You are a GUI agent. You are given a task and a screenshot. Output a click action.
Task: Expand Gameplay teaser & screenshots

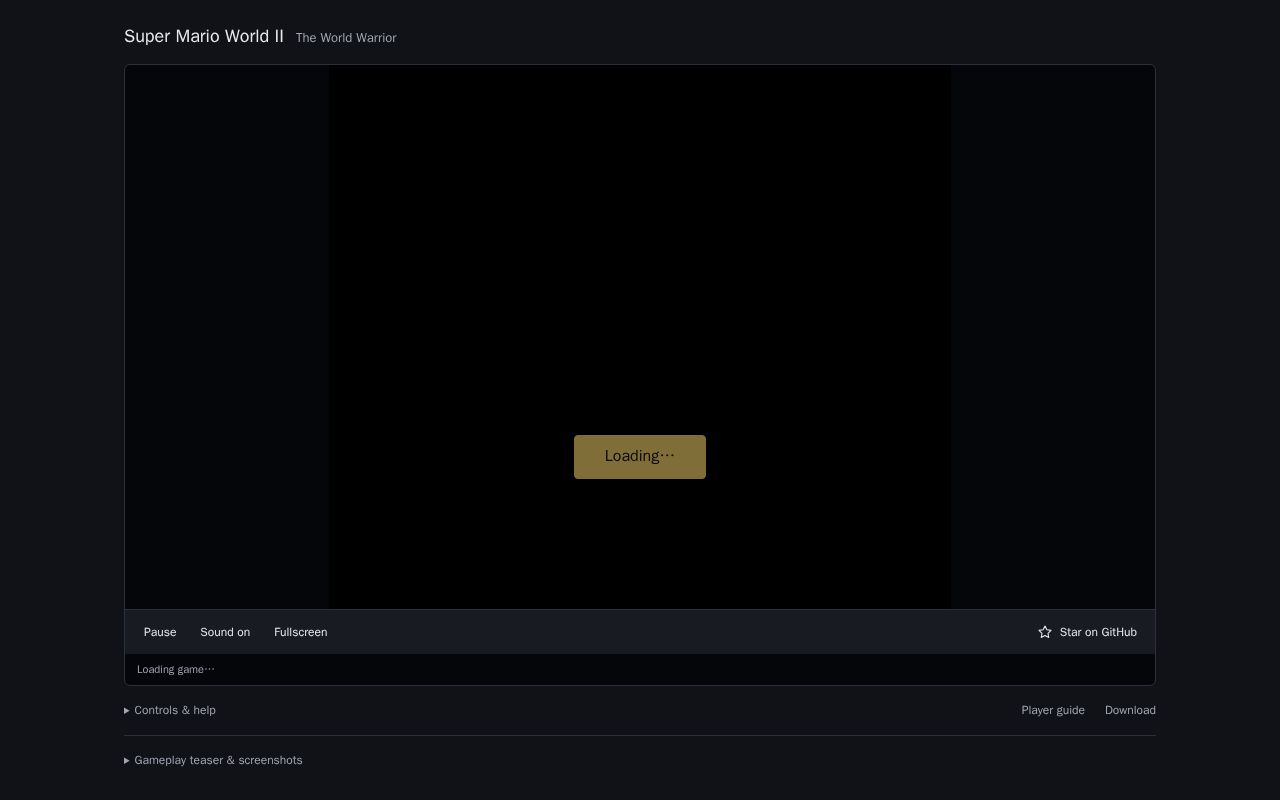click(x=213, y=760)
